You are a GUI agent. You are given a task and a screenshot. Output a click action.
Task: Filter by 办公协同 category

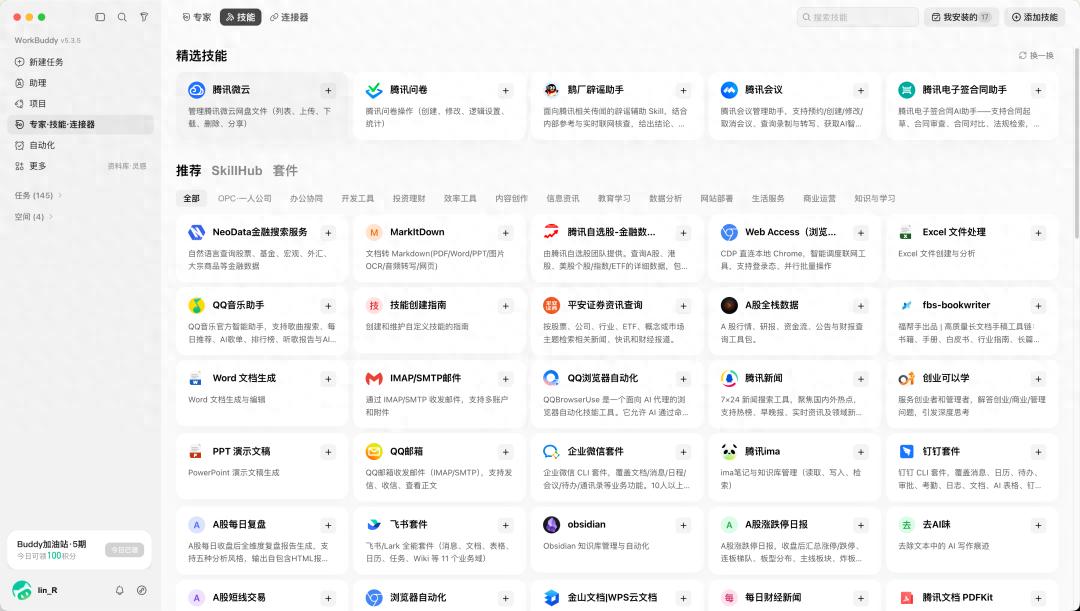306,198
